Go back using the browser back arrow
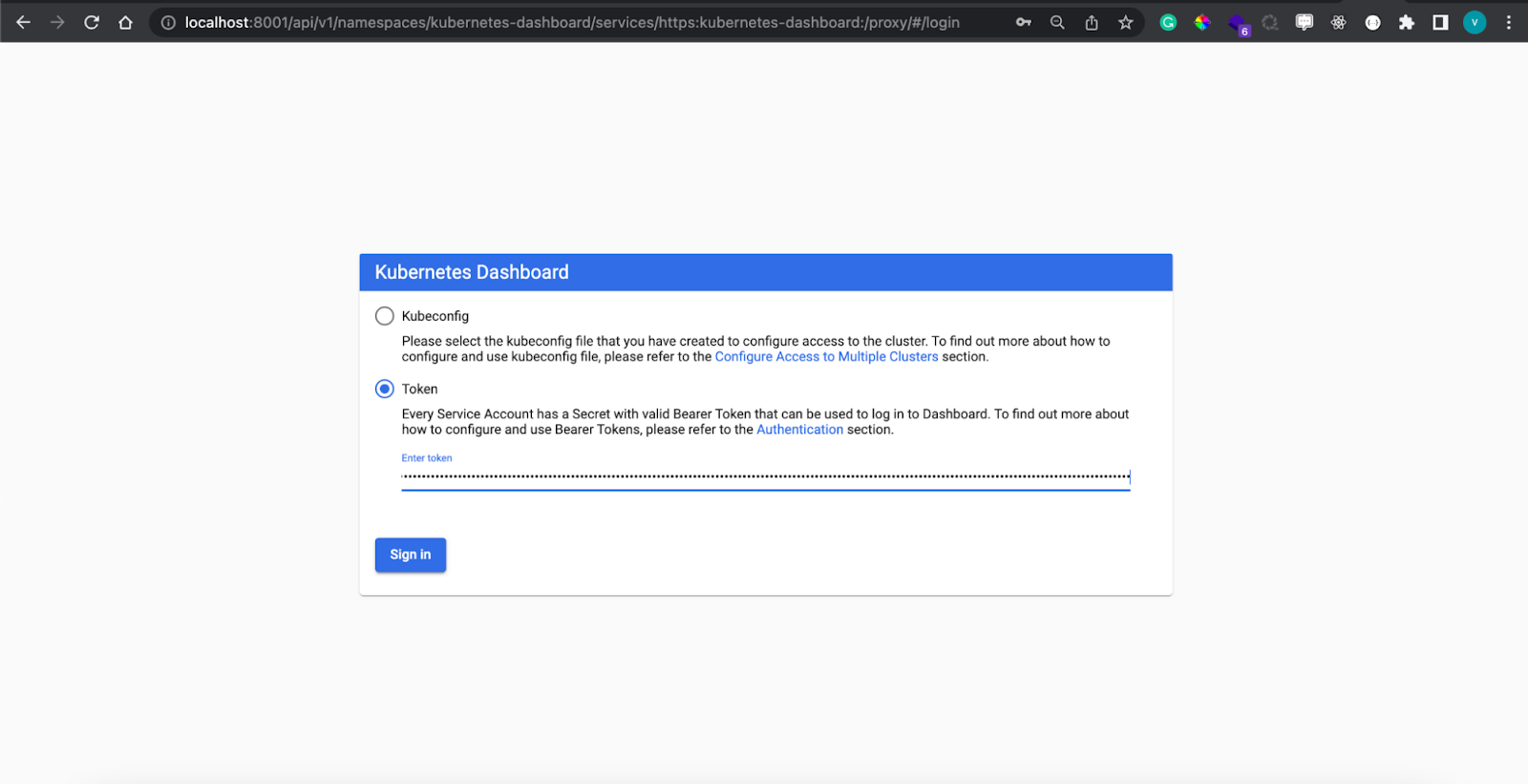Screen dimensions: 1528x784 tap(23, 22)
